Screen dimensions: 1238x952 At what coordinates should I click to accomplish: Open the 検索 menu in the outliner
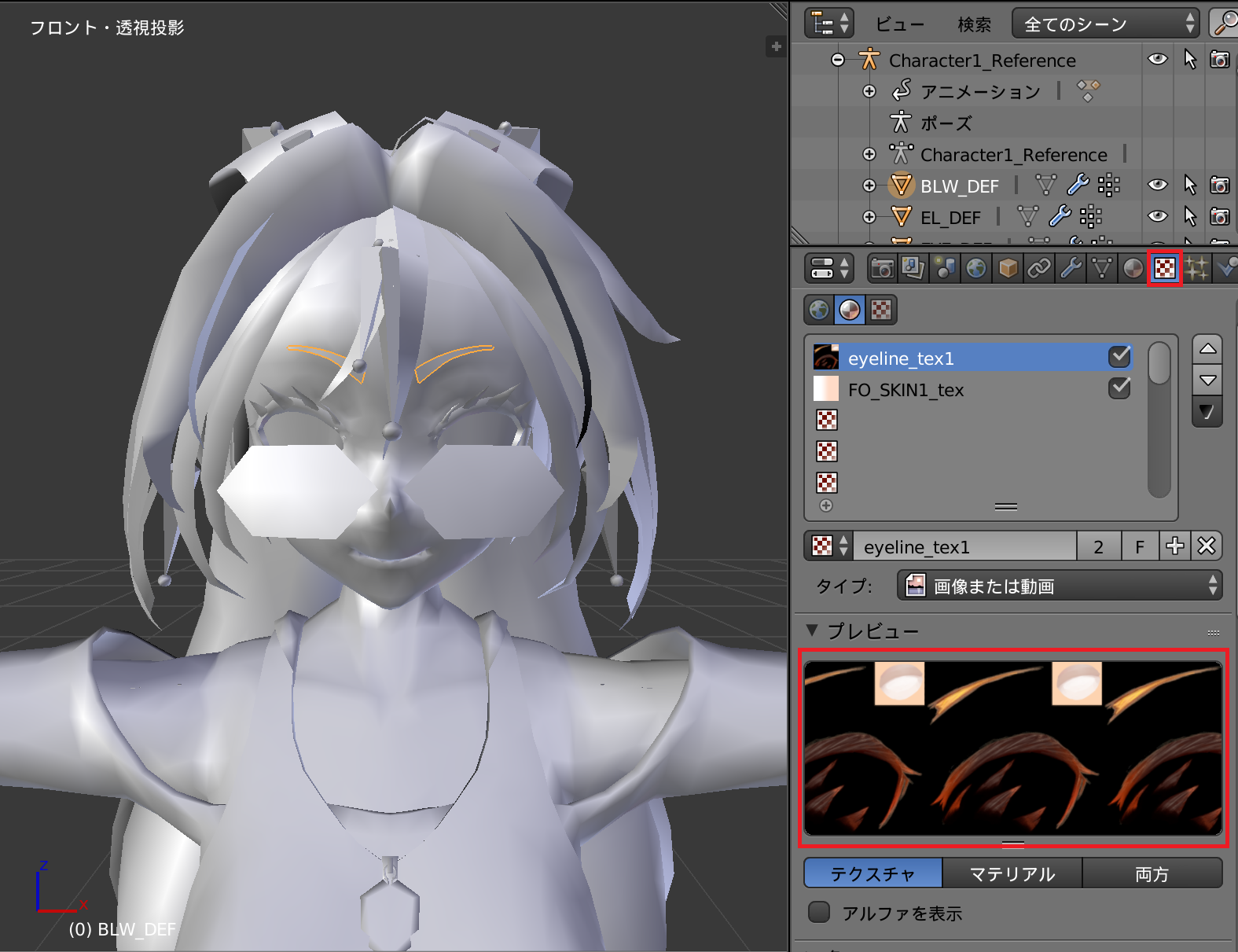point(974,24)
